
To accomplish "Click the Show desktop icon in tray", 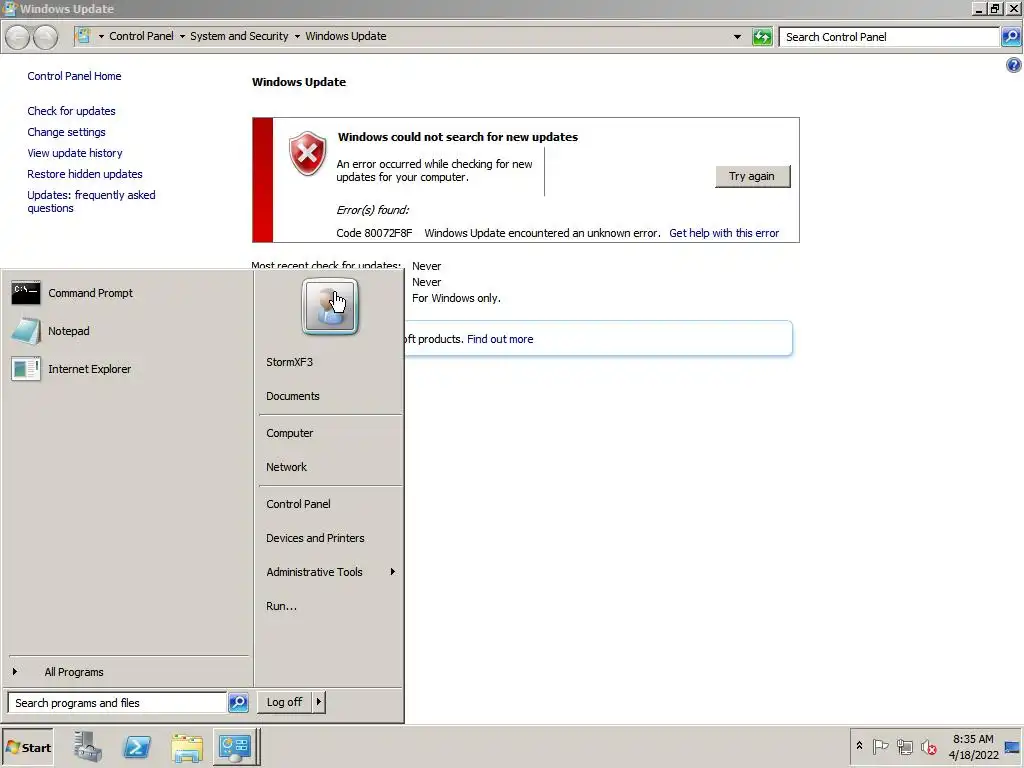I will pos(1012,747).
